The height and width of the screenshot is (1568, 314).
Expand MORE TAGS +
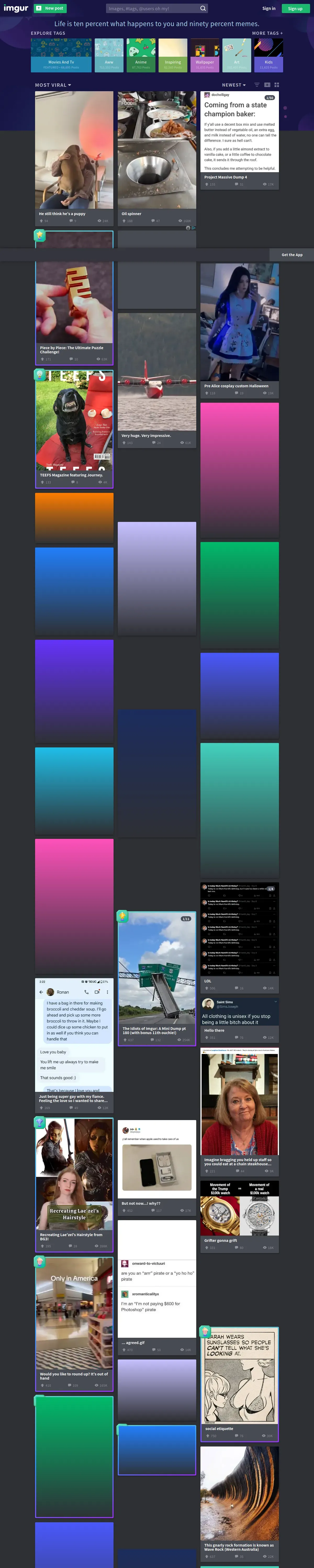pos(268,33)
